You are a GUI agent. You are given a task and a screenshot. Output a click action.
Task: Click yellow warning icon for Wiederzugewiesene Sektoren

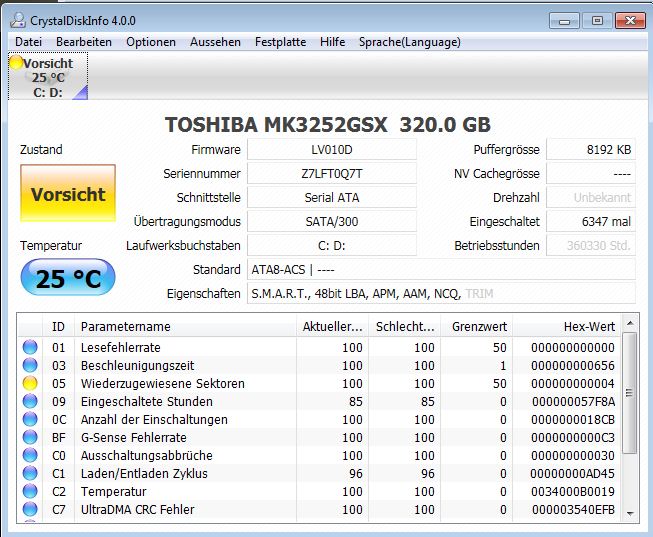30,383
